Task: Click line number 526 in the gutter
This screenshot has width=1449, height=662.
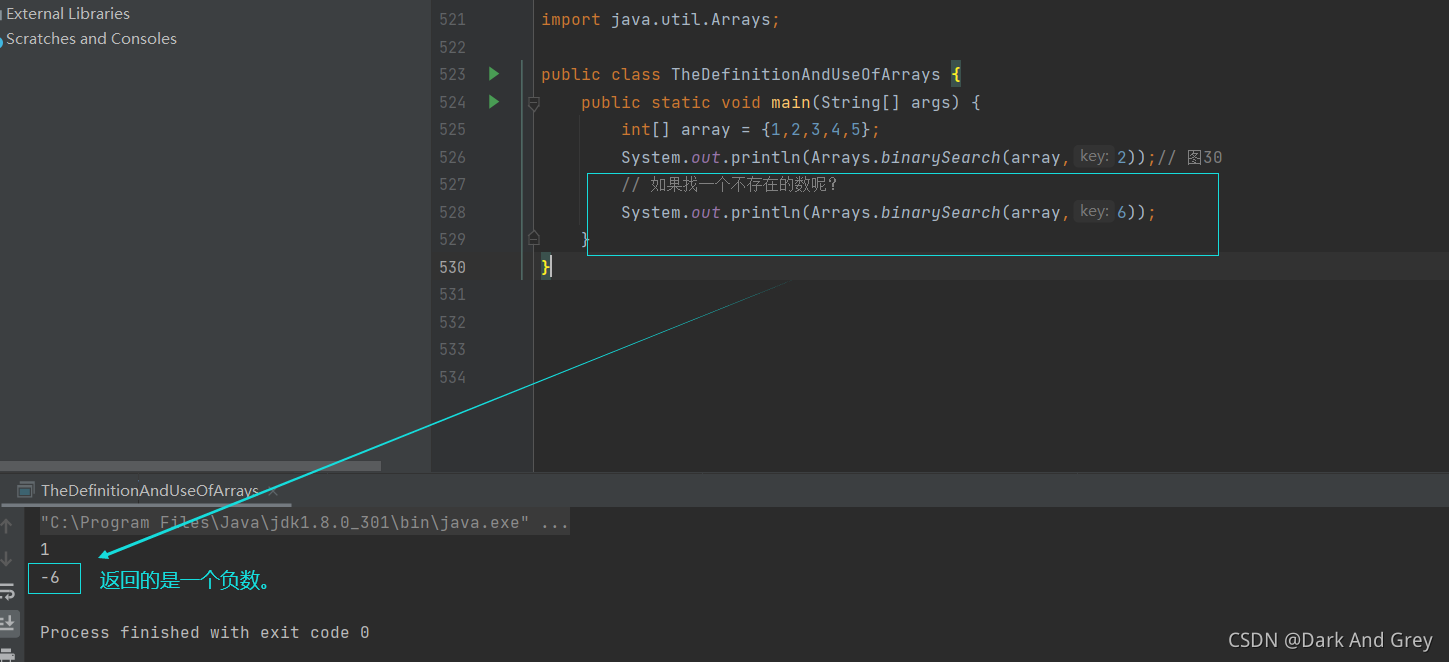Action: tap(452, 157)
